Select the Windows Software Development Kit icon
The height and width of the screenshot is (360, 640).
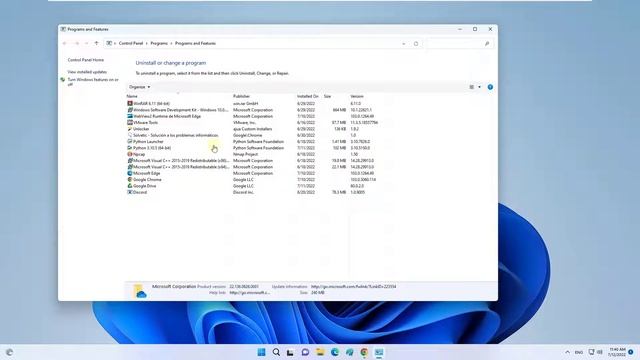[x=130, y=110]
